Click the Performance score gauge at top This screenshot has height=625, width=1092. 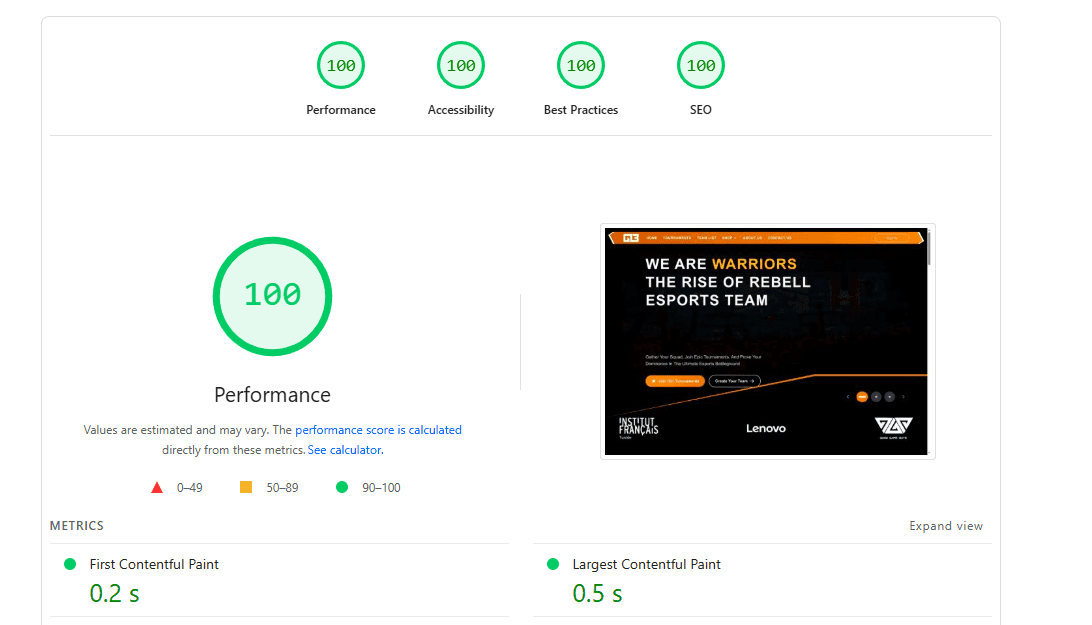pos(341,65)
